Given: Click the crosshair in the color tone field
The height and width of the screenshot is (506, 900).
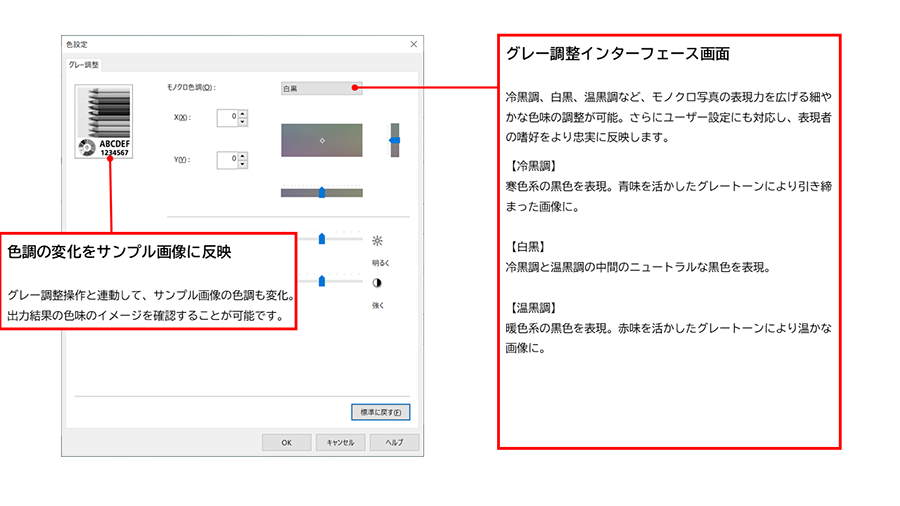Looking at the screenshot, I should pos(321,141).
